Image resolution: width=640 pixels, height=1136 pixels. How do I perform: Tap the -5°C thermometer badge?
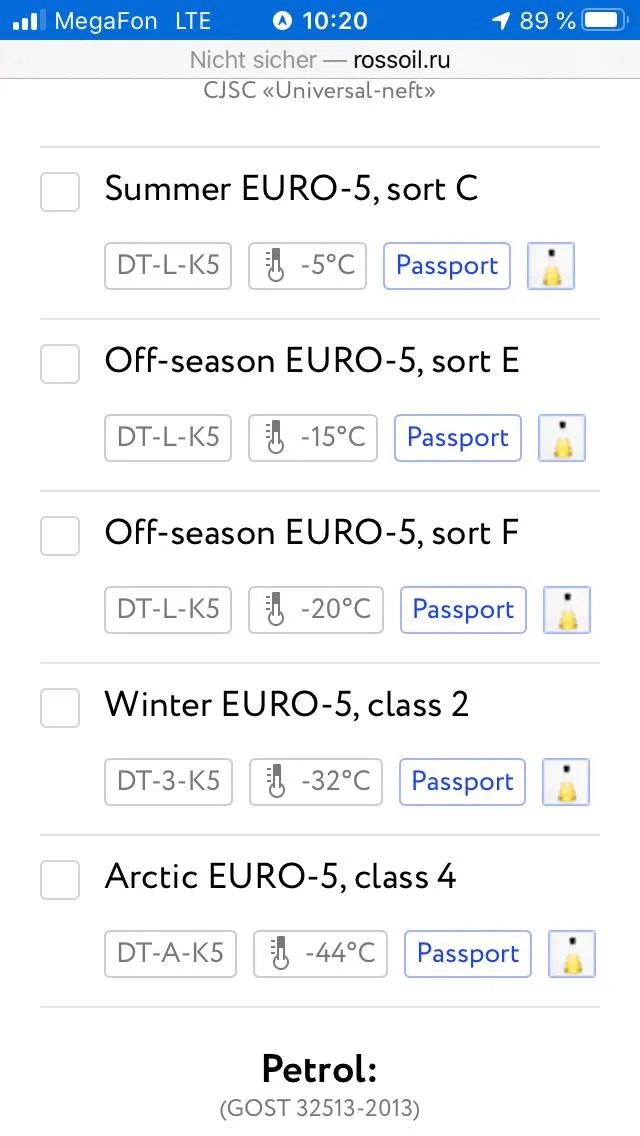point(307,266)
